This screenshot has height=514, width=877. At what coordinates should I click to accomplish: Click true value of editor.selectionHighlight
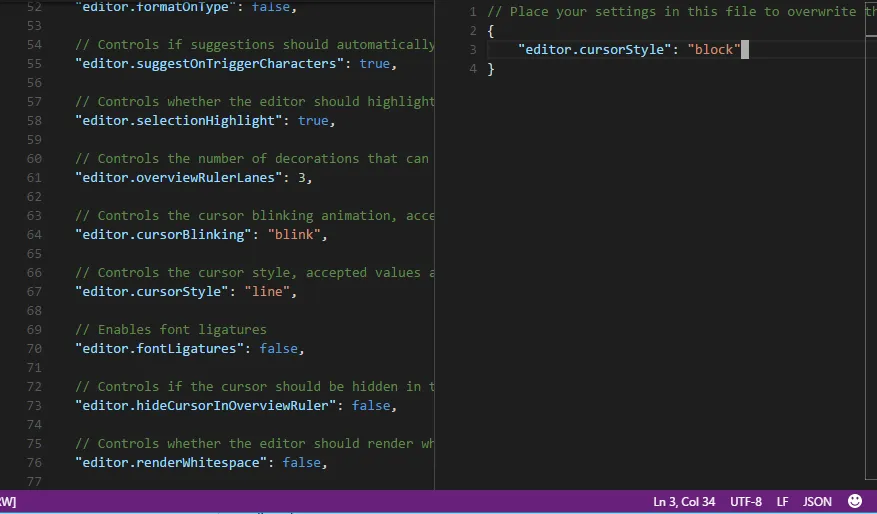[312, 121]
